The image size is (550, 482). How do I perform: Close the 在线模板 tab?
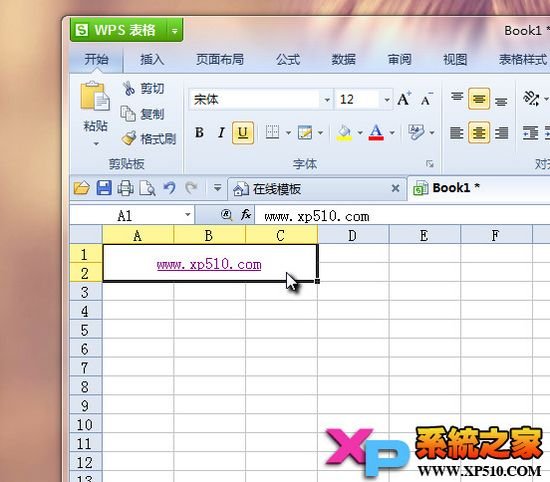pyautogui.click(x=396, y=188)
